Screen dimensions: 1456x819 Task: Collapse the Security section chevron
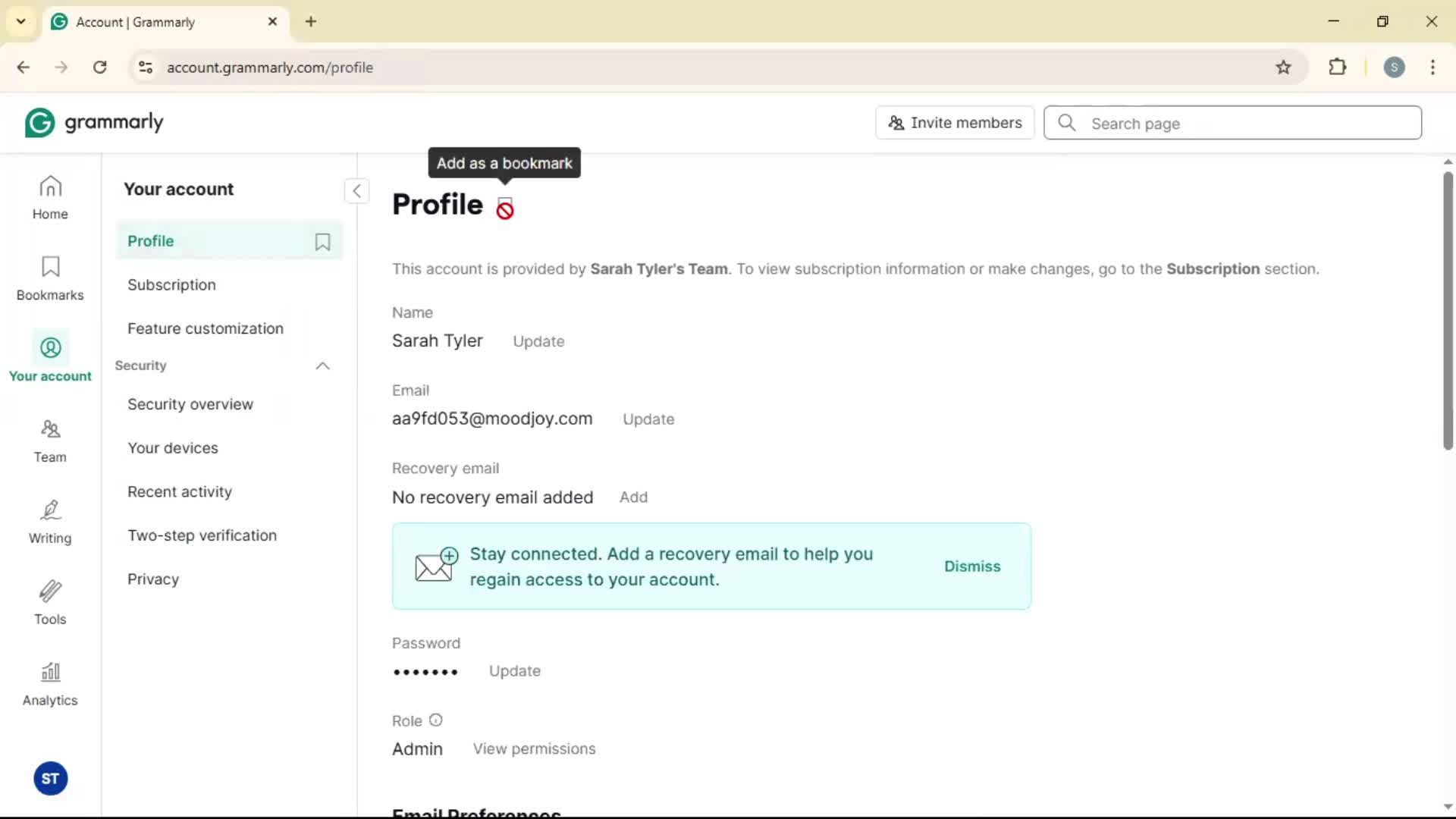pyautogui.click(x=322, y=366)
